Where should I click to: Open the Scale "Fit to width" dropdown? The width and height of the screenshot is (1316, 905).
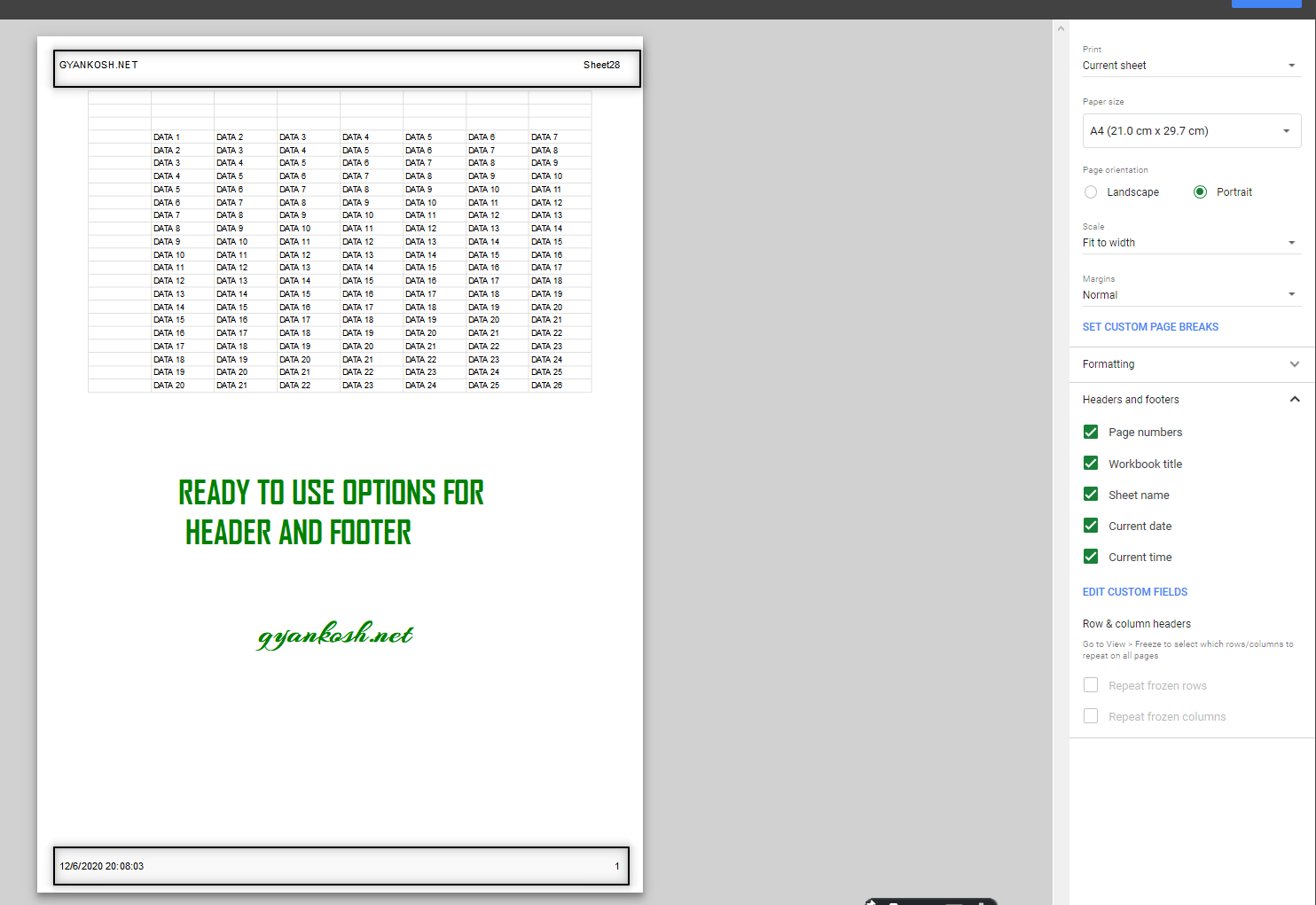tap(1191, 242)
